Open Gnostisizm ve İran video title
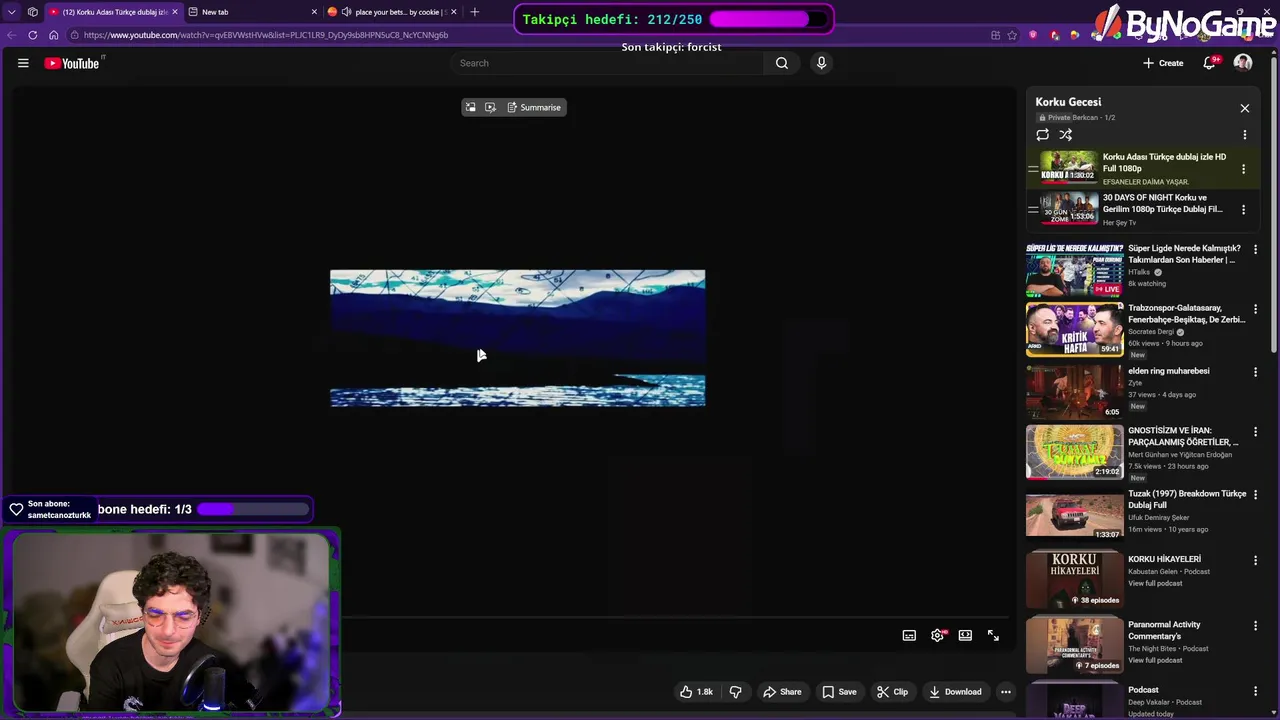This screenshot has height=720, width=1280. [1185, 436]
